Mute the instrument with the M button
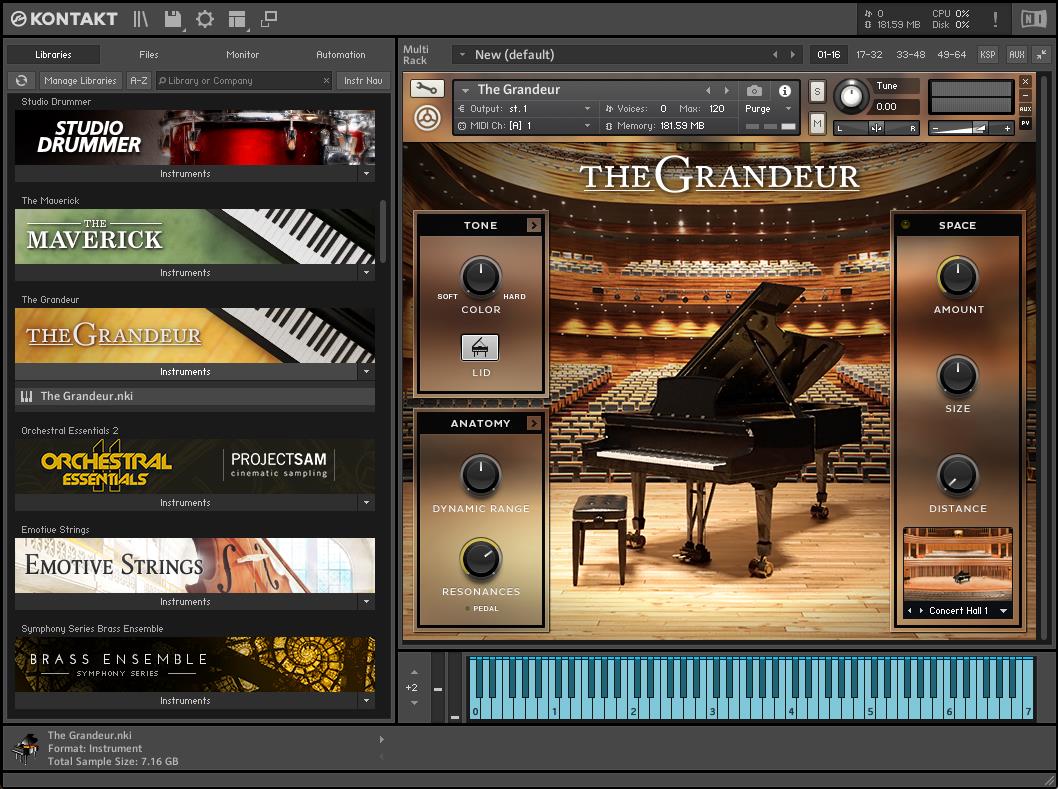This screenshot has width=1058, height=789. [817, 123]
